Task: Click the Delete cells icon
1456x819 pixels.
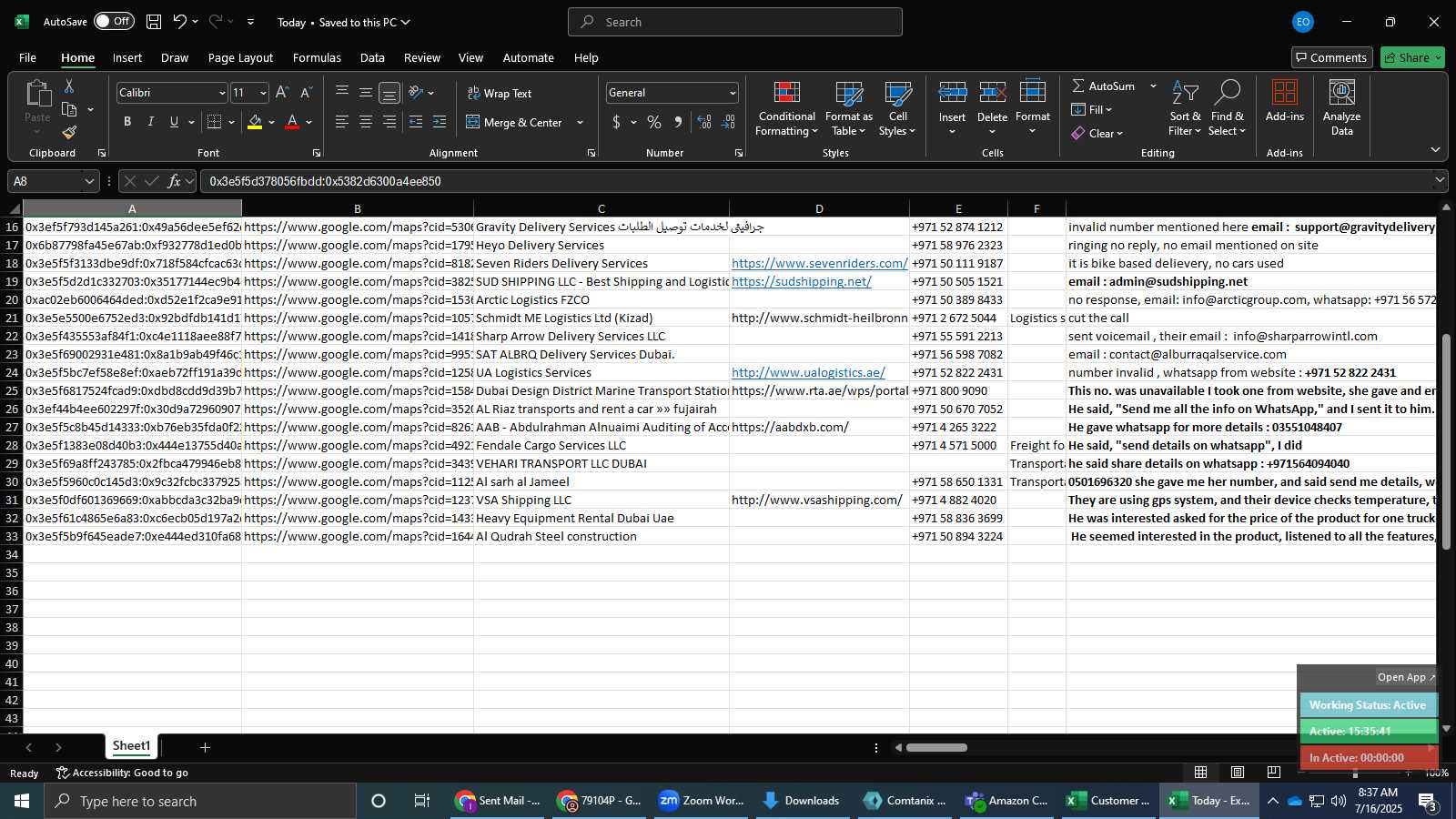Action: point(992,92)
